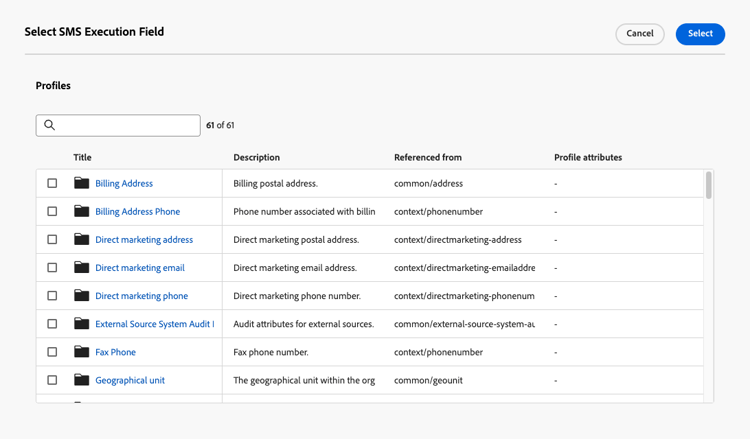
Task: Tick the Direct marketing email checkbox
Action: 52,268
